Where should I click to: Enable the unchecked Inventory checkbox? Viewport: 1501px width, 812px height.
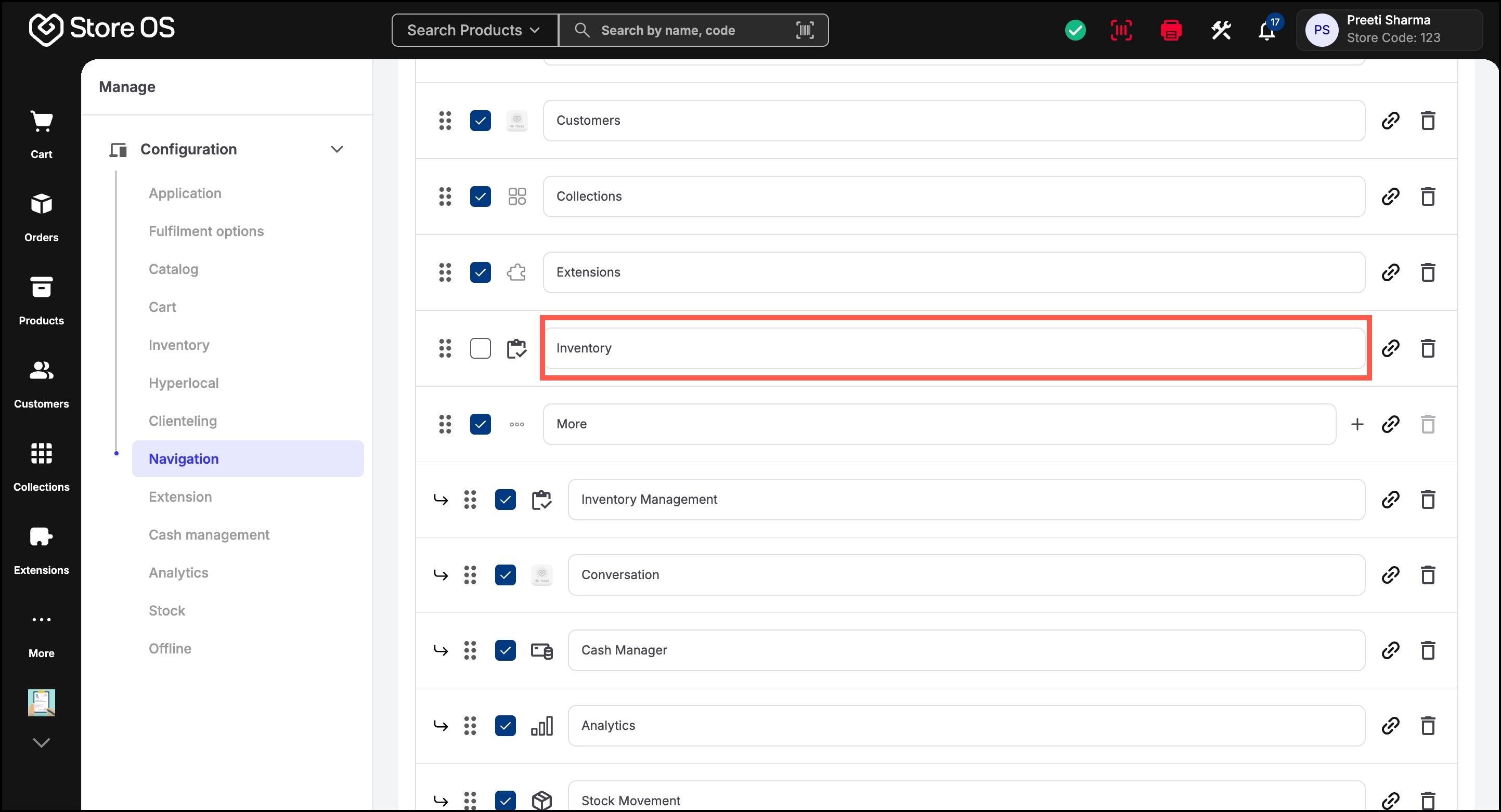[x=480, y=348]
